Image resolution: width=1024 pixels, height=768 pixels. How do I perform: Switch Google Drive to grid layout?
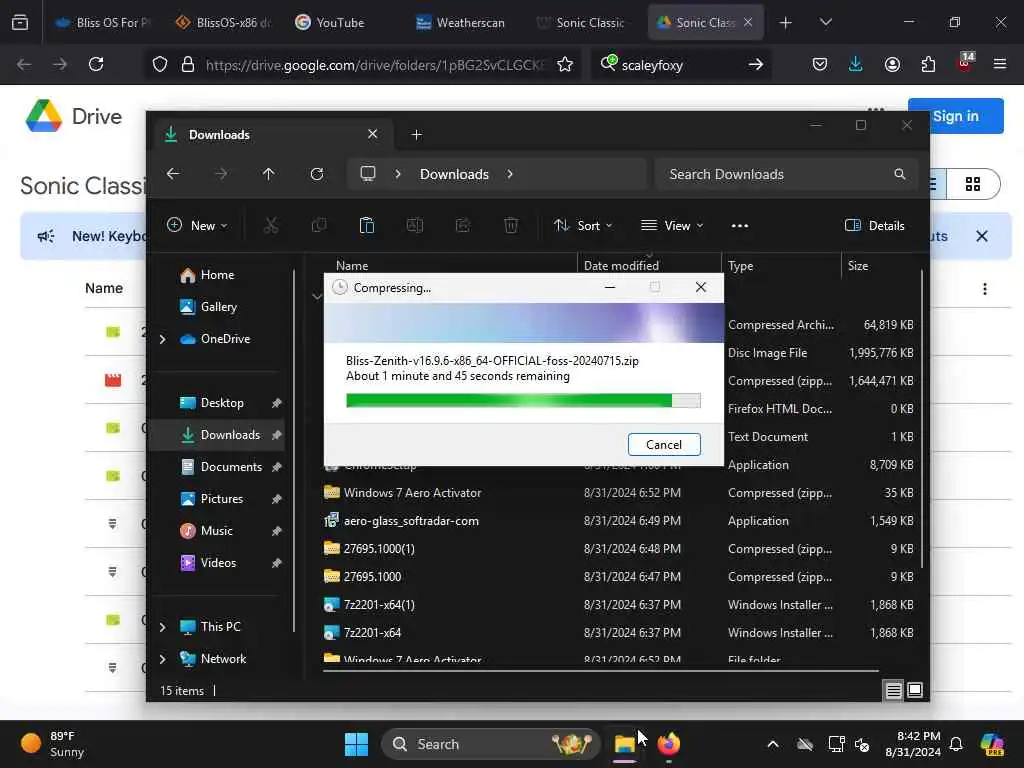[x=973, y=184]
